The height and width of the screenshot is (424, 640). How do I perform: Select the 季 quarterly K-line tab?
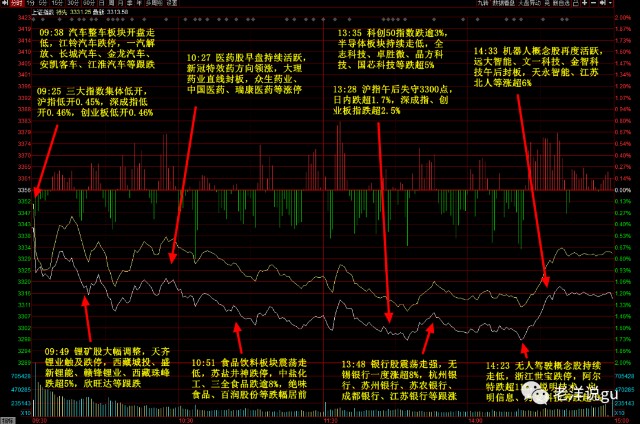130,3
